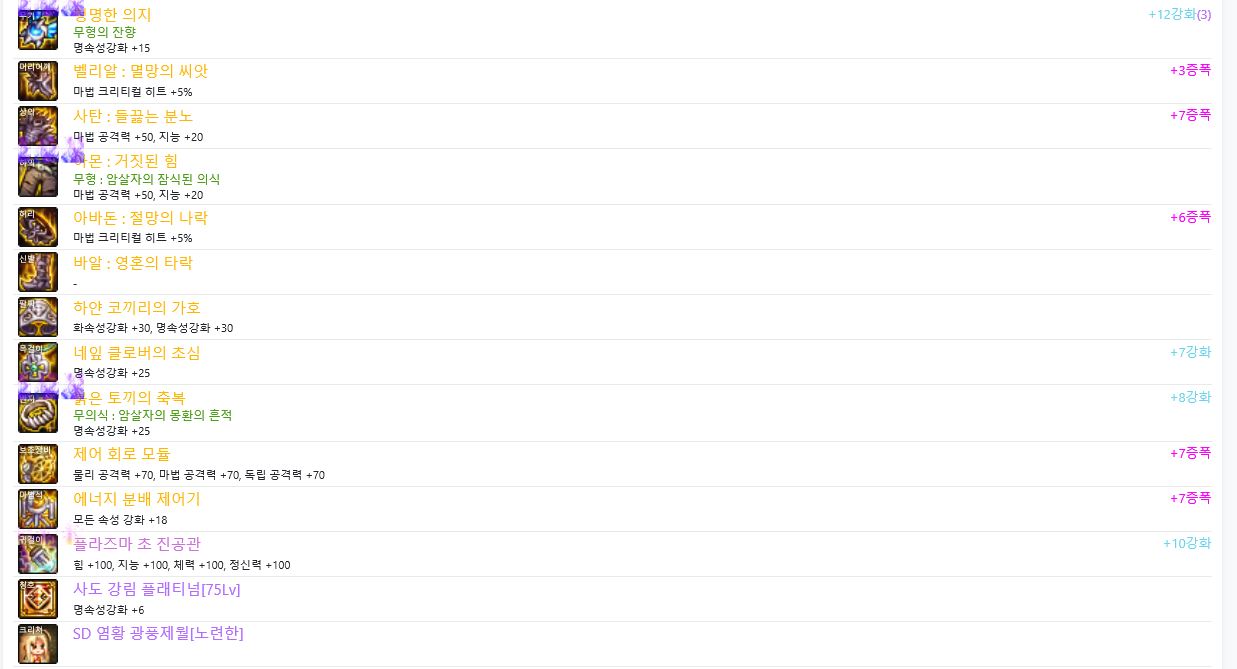Image resolution: width=1237 pixels, height=669 pixels.
Task: Click the 하얀 코끼리의 가호 bracelet icon
Action: coord(38,317)
